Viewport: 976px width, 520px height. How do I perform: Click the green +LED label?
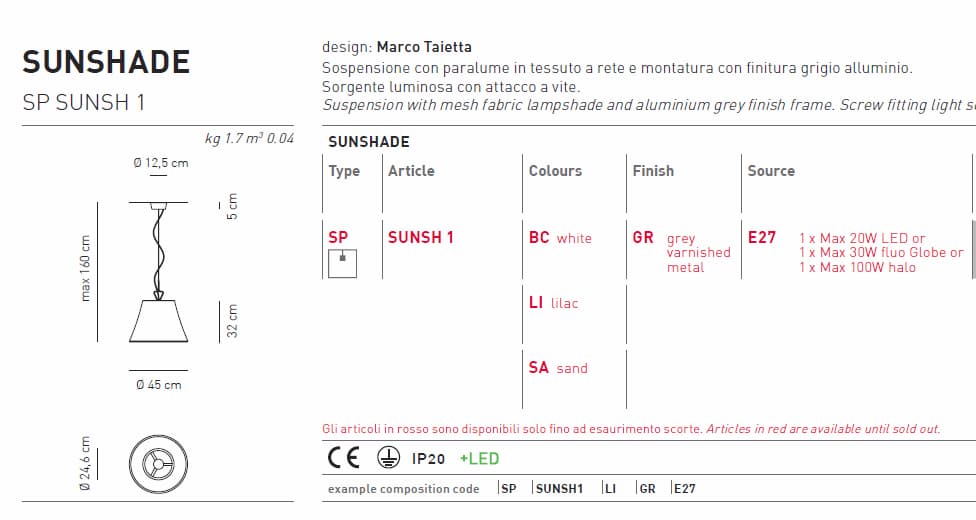[x=479, y=459]
